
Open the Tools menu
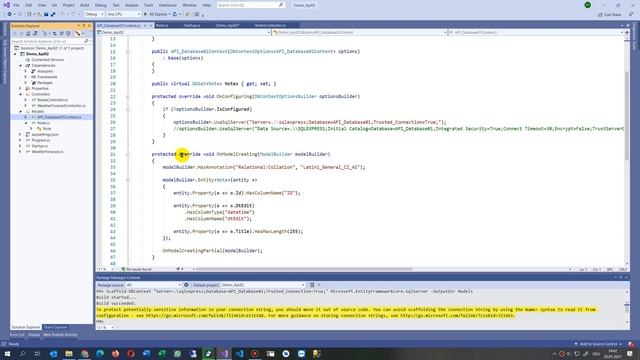coord(149,5)
